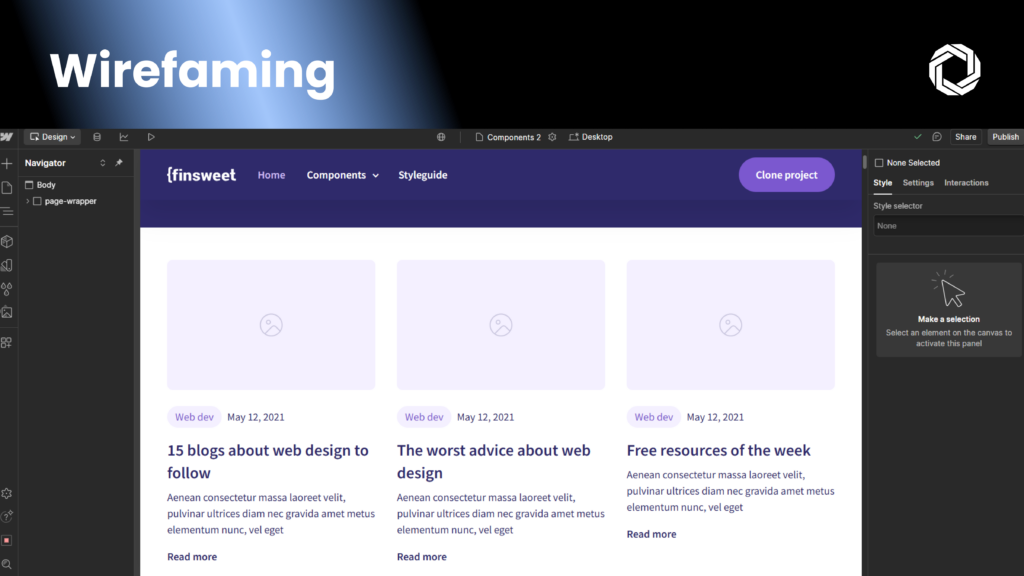Click the Navigator panel title
The height and width of the screenshot is (576, 1024).
[45, 163]
